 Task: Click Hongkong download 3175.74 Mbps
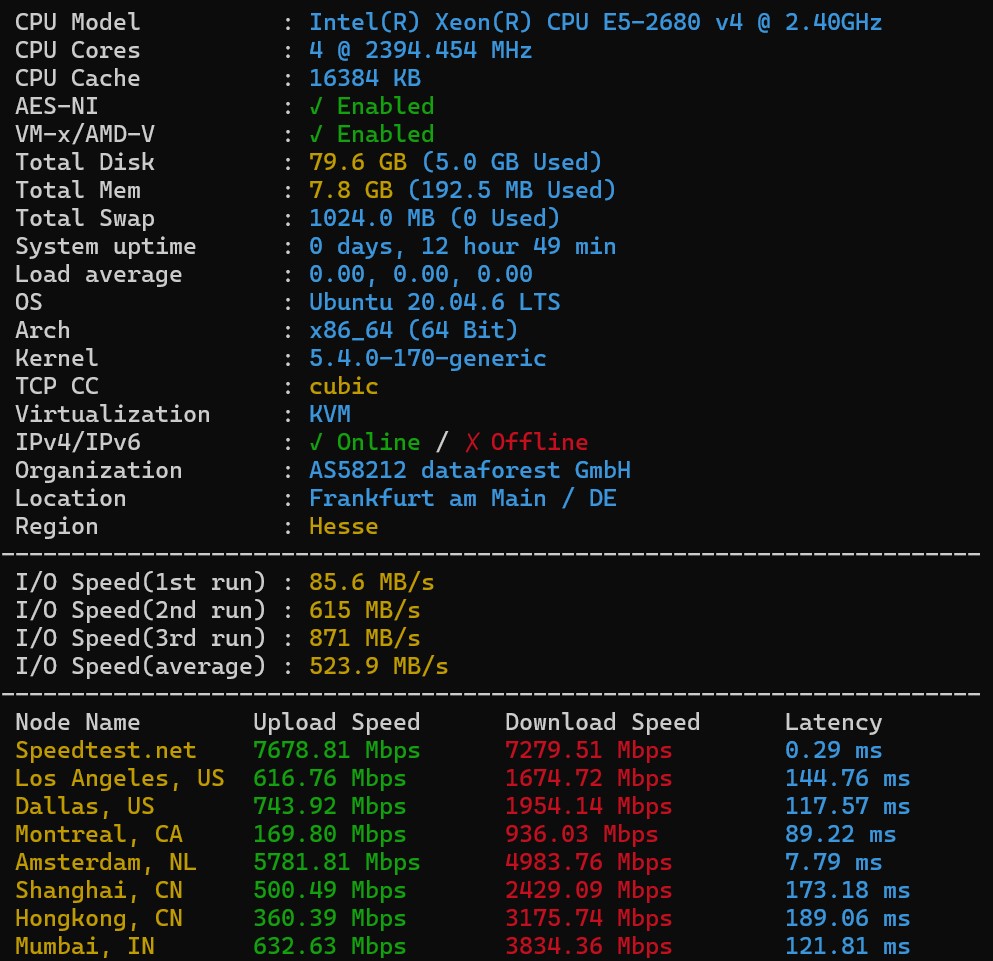(x=588, y=919)
